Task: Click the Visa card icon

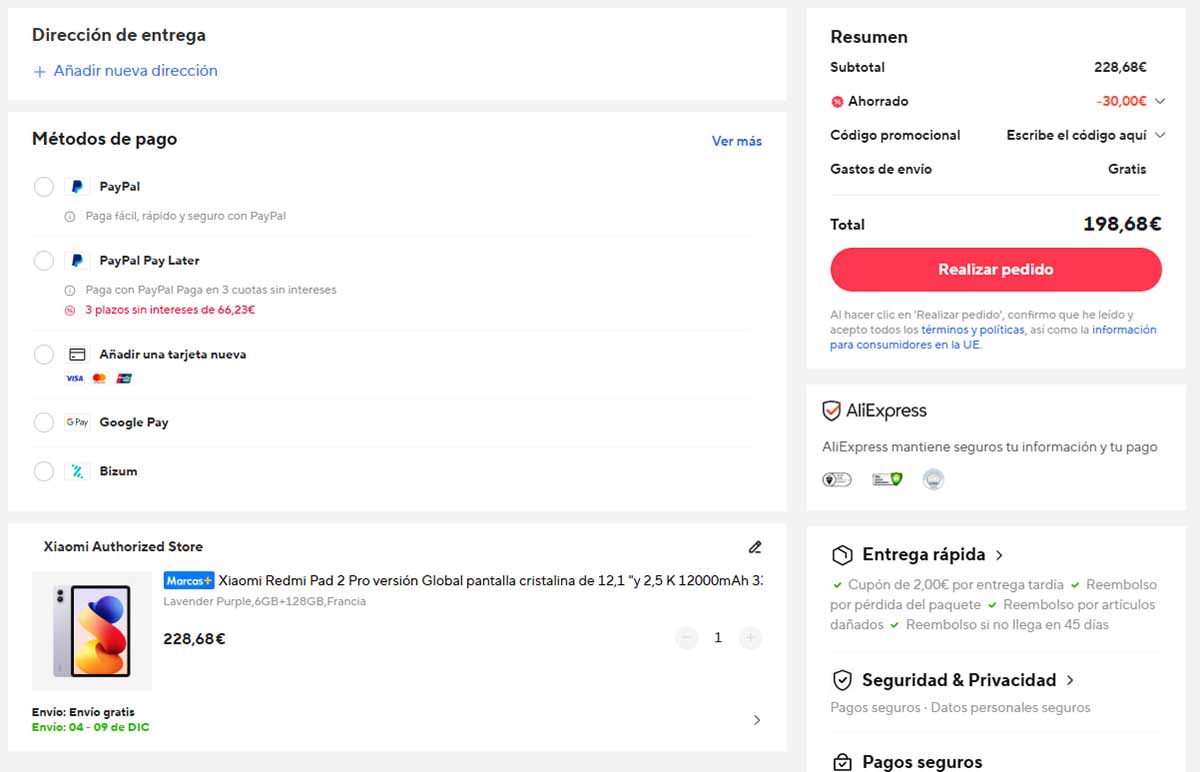Action: pos(76,378)
